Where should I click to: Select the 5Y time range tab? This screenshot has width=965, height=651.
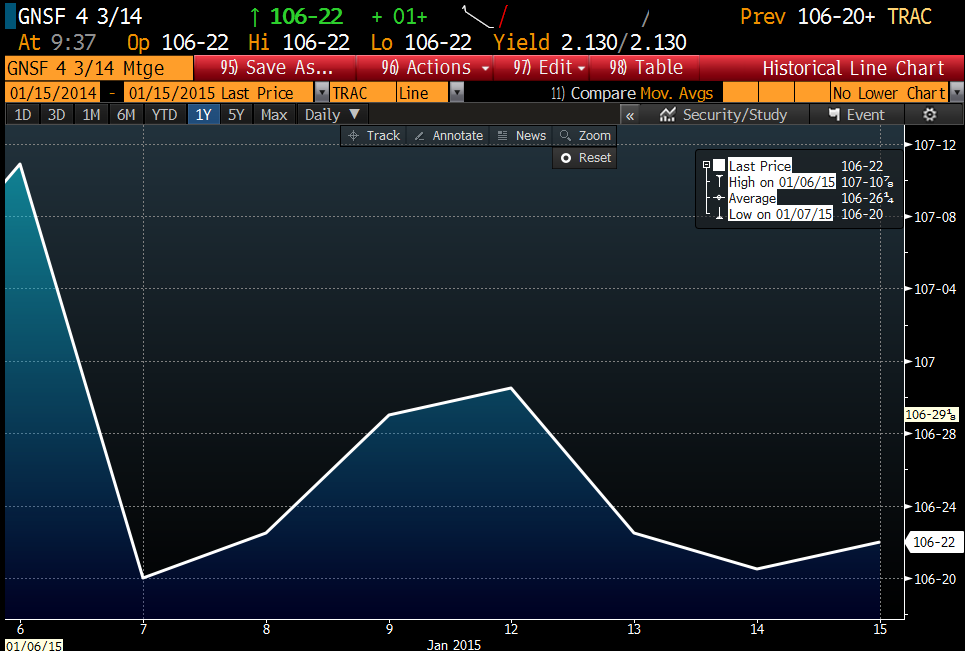(x=235, y=114)
